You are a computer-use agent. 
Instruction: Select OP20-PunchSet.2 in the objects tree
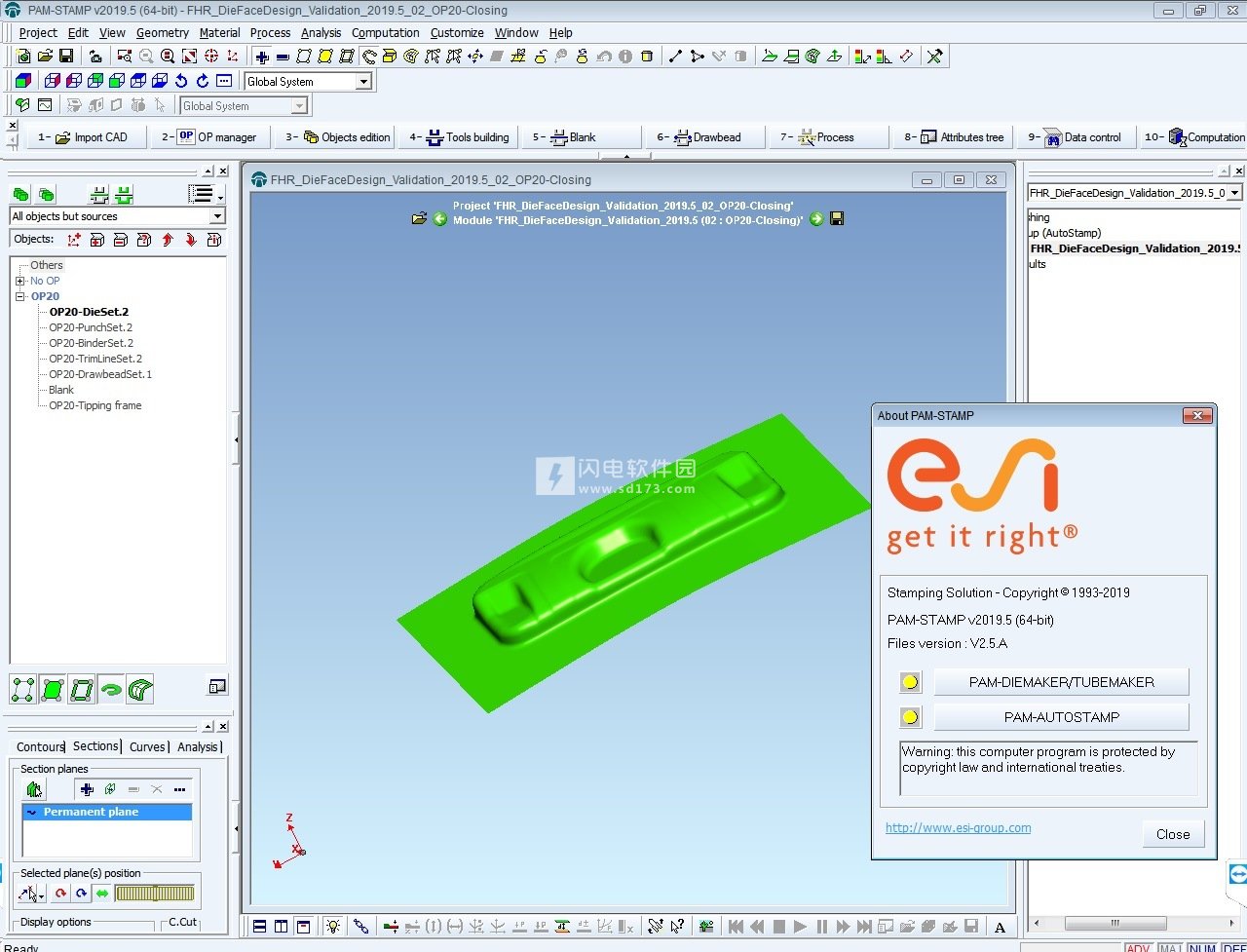click(x=91, y=327)
